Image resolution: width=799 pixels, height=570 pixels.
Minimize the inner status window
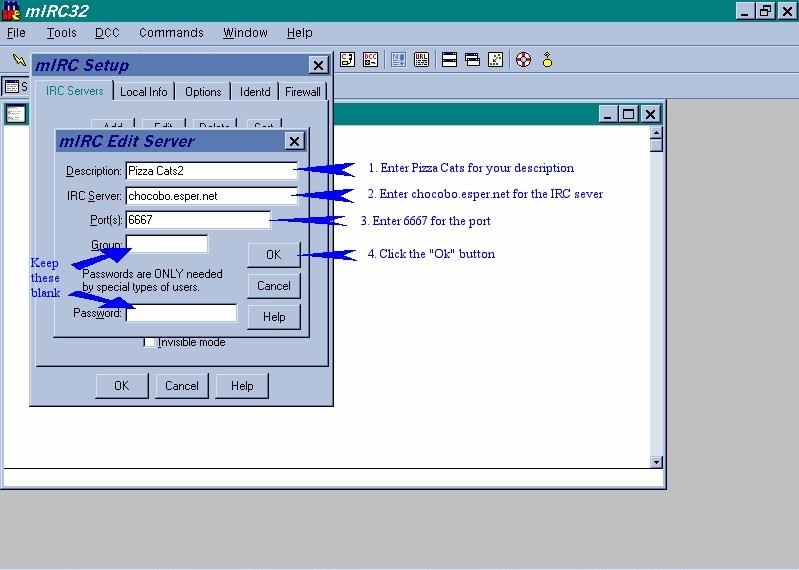point(607,114)
